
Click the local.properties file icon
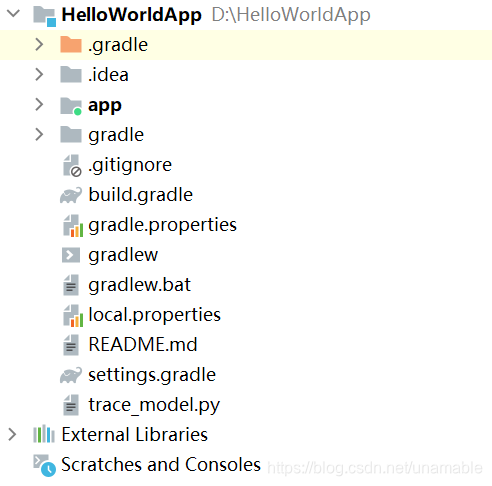point(73,315)
